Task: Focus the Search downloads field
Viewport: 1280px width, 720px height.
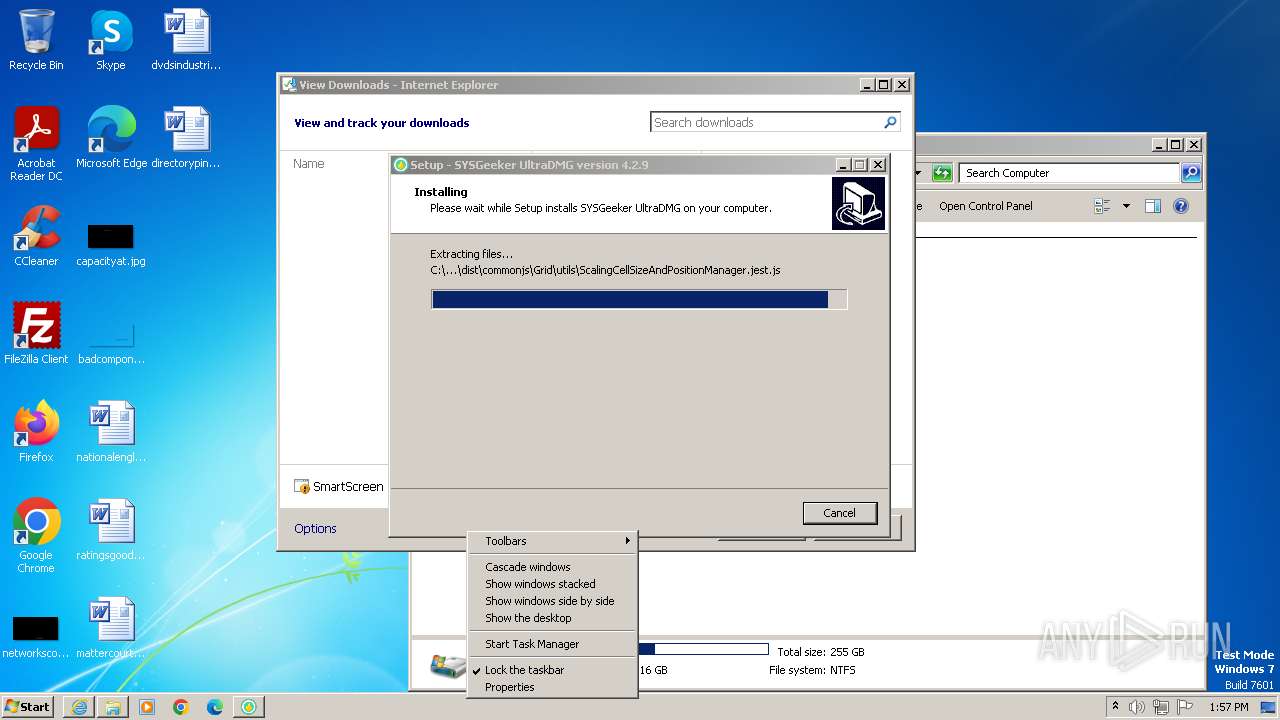Action: [766, 122]
